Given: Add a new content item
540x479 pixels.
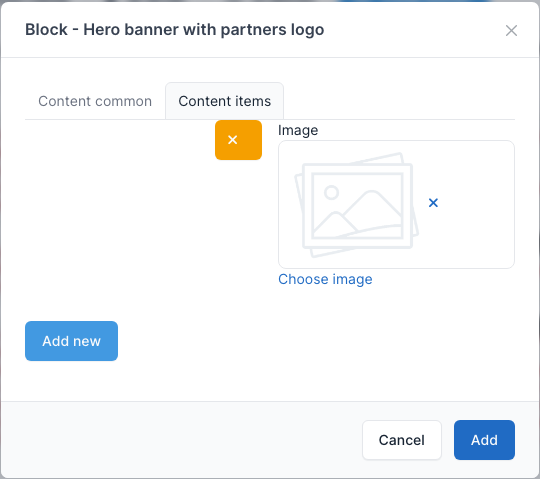Looking at the screenshot, I should pos(71,341).
